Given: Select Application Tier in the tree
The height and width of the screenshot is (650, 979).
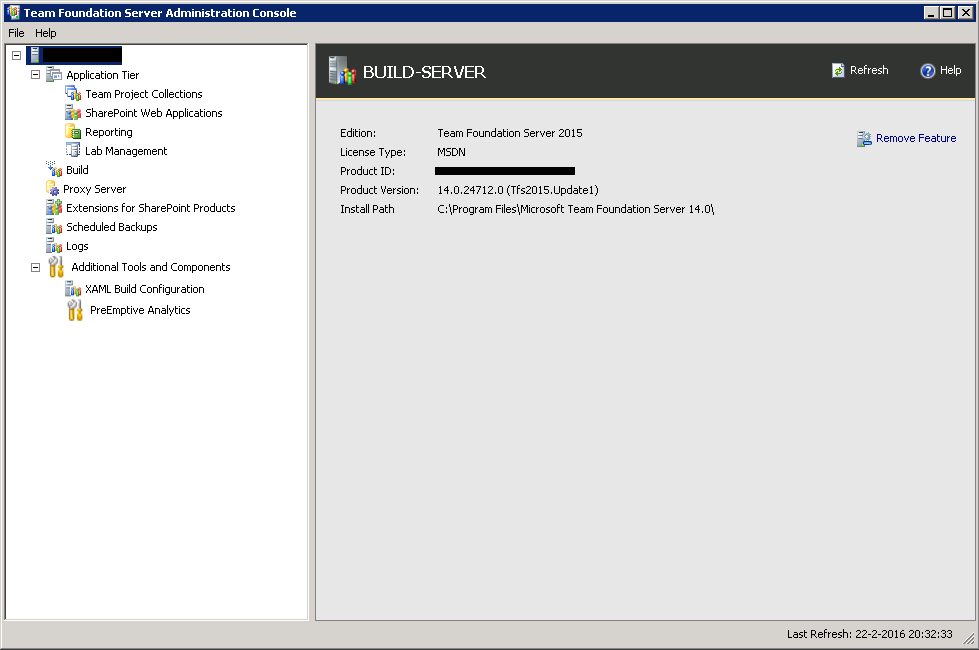Looking at the screenshot, I should (x=102, y=75).
